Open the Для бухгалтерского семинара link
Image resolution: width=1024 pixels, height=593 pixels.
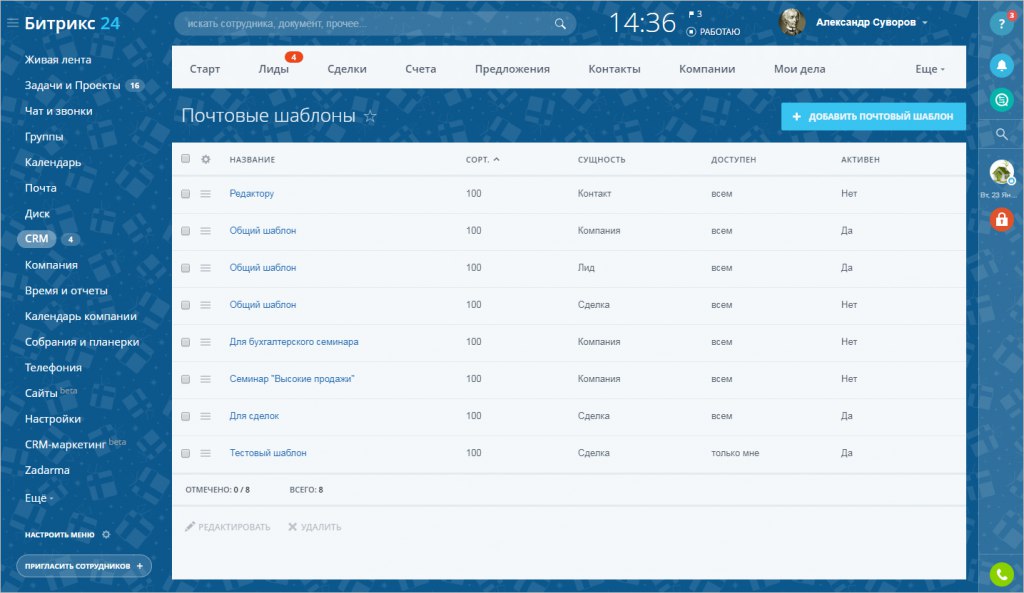293,342
